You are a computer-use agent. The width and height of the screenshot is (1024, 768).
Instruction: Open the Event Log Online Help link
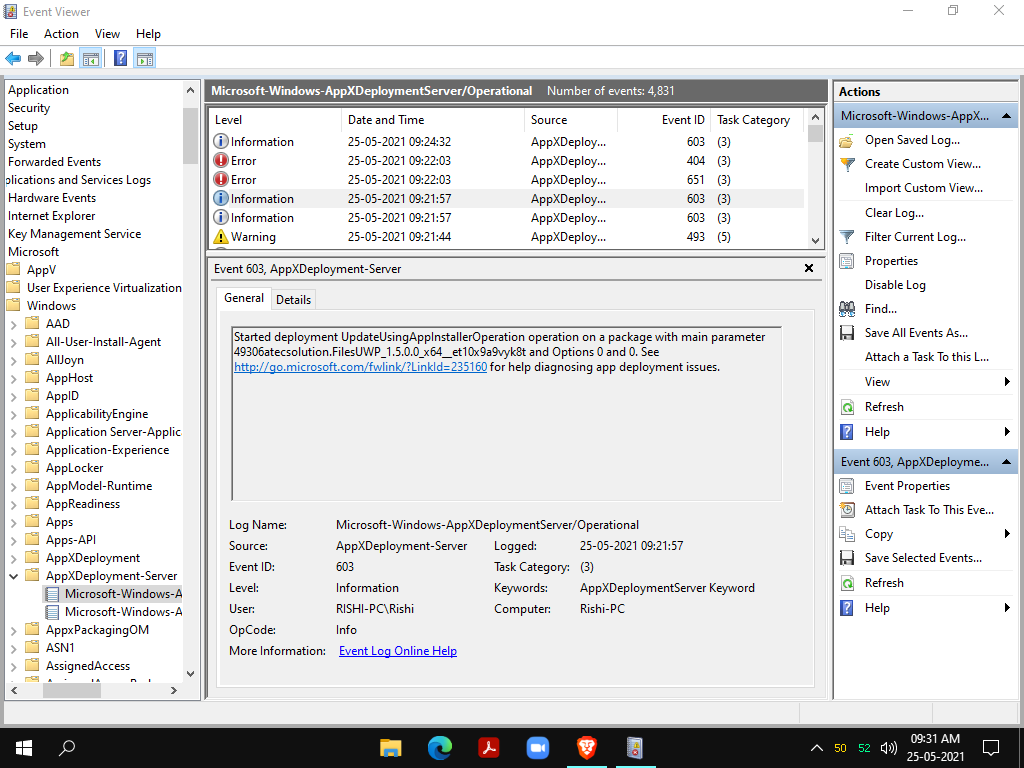coord(397,650)
